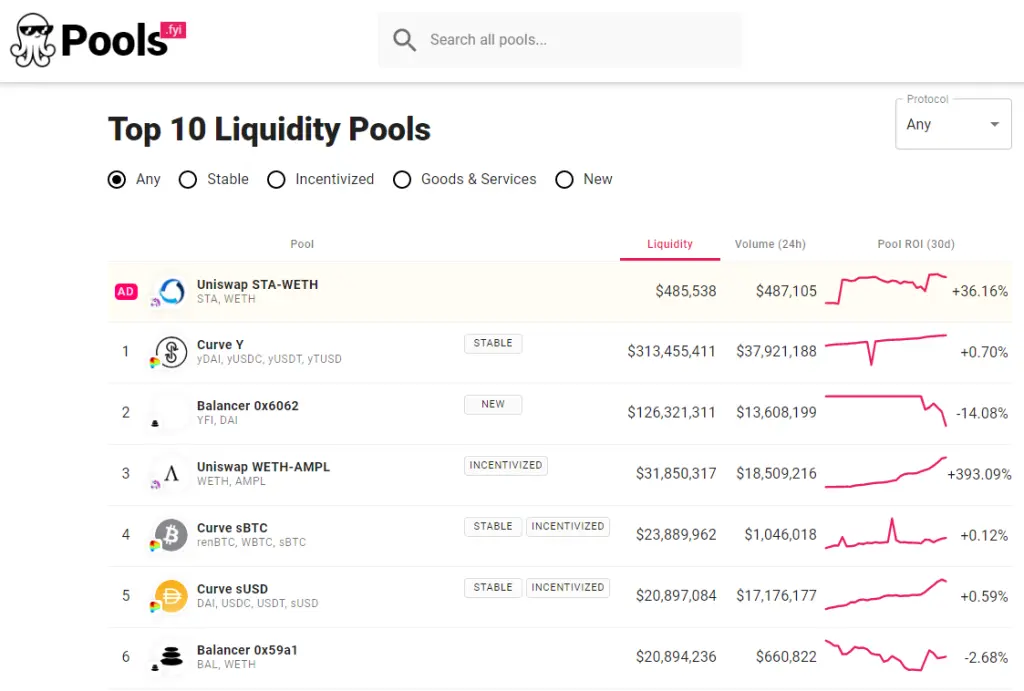Screen dimensions: 1024x691
Task: Open the Curve Y pool link
Action: 220,345
